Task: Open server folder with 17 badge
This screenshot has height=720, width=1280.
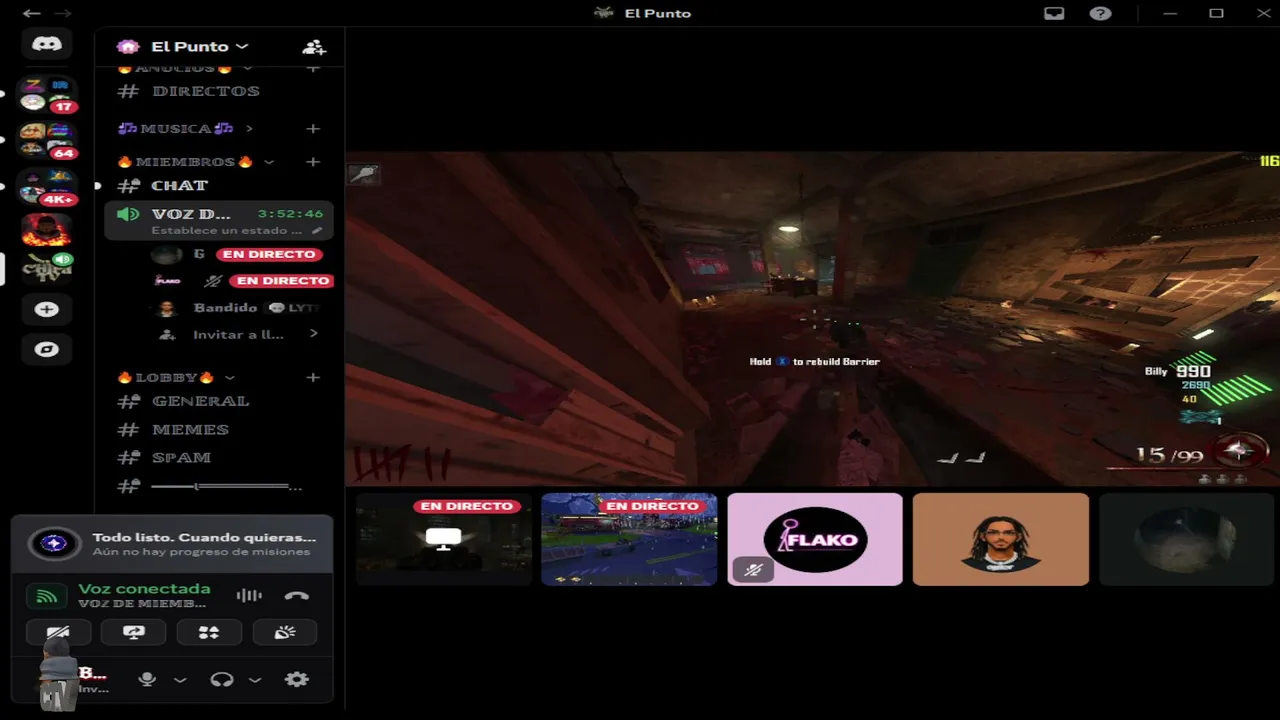Action: coord(47,95)
